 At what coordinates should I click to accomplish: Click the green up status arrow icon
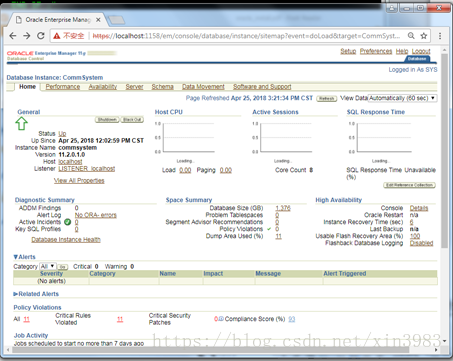pos(21,123)
